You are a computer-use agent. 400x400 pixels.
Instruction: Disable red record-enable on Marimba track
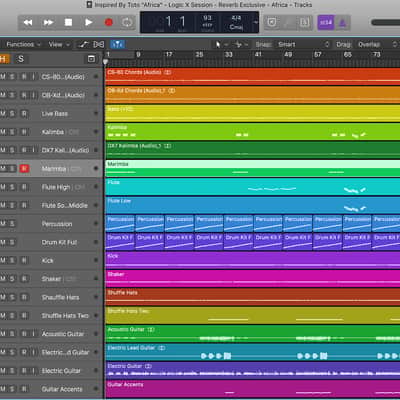click(x=24, y=169)
